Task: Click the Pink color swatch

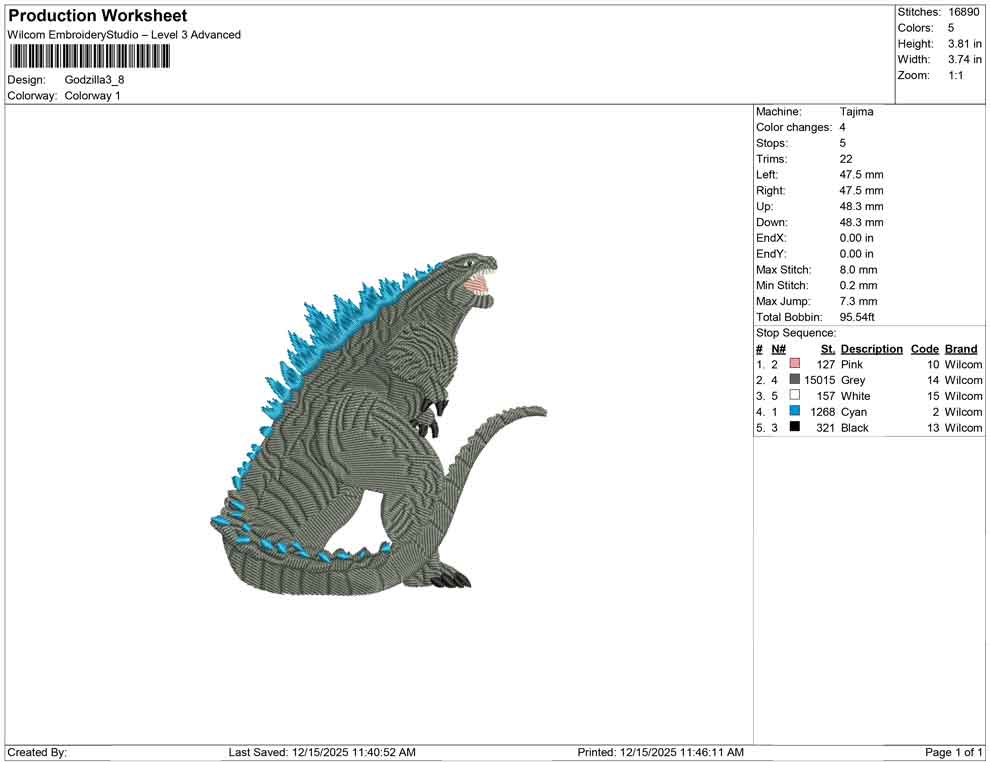Action: pos(794,364)
